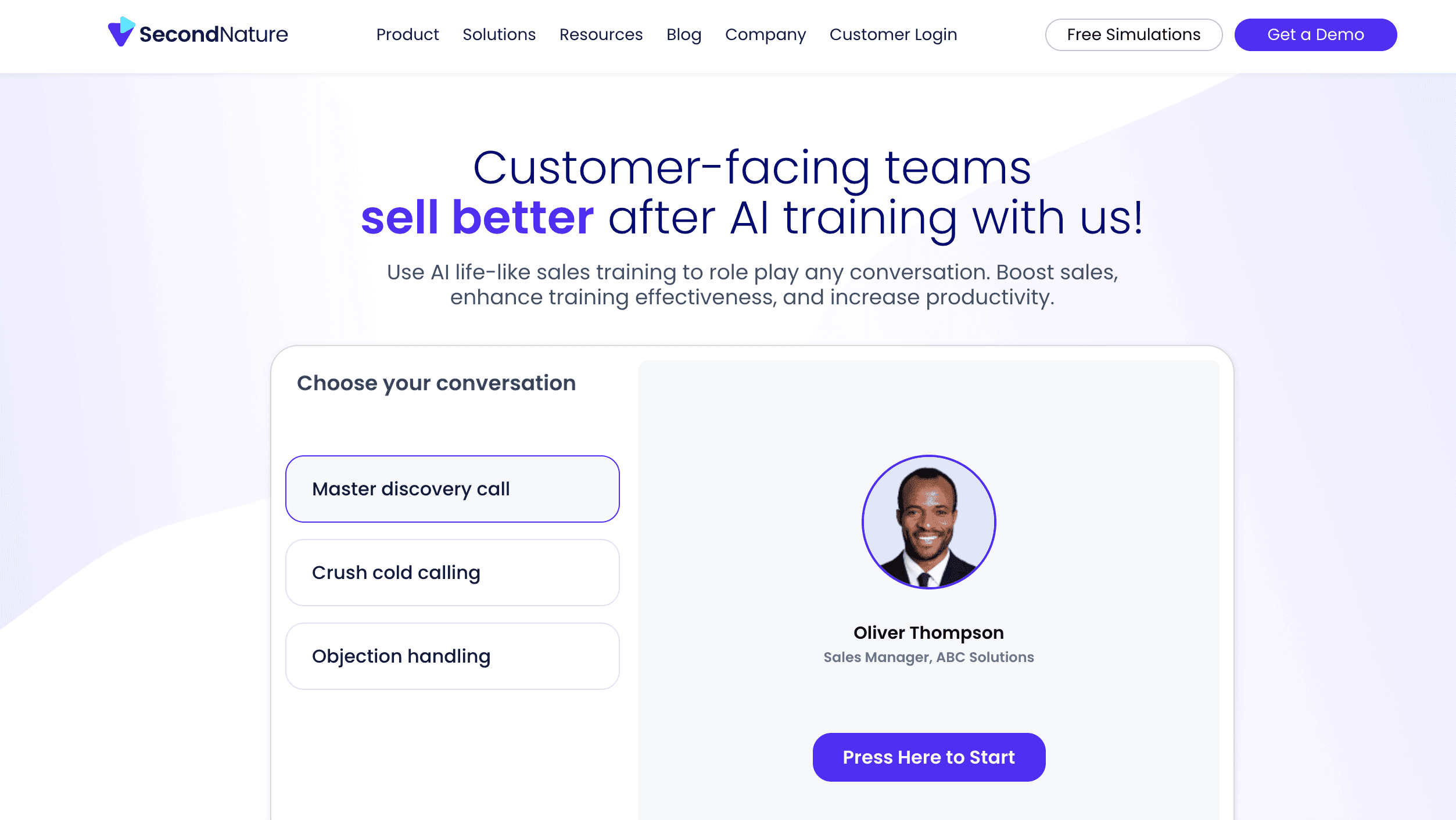Click the Solutions menu item
Image resolution: width=1456 pixels, height=820 pixels.
click(499, 34)
